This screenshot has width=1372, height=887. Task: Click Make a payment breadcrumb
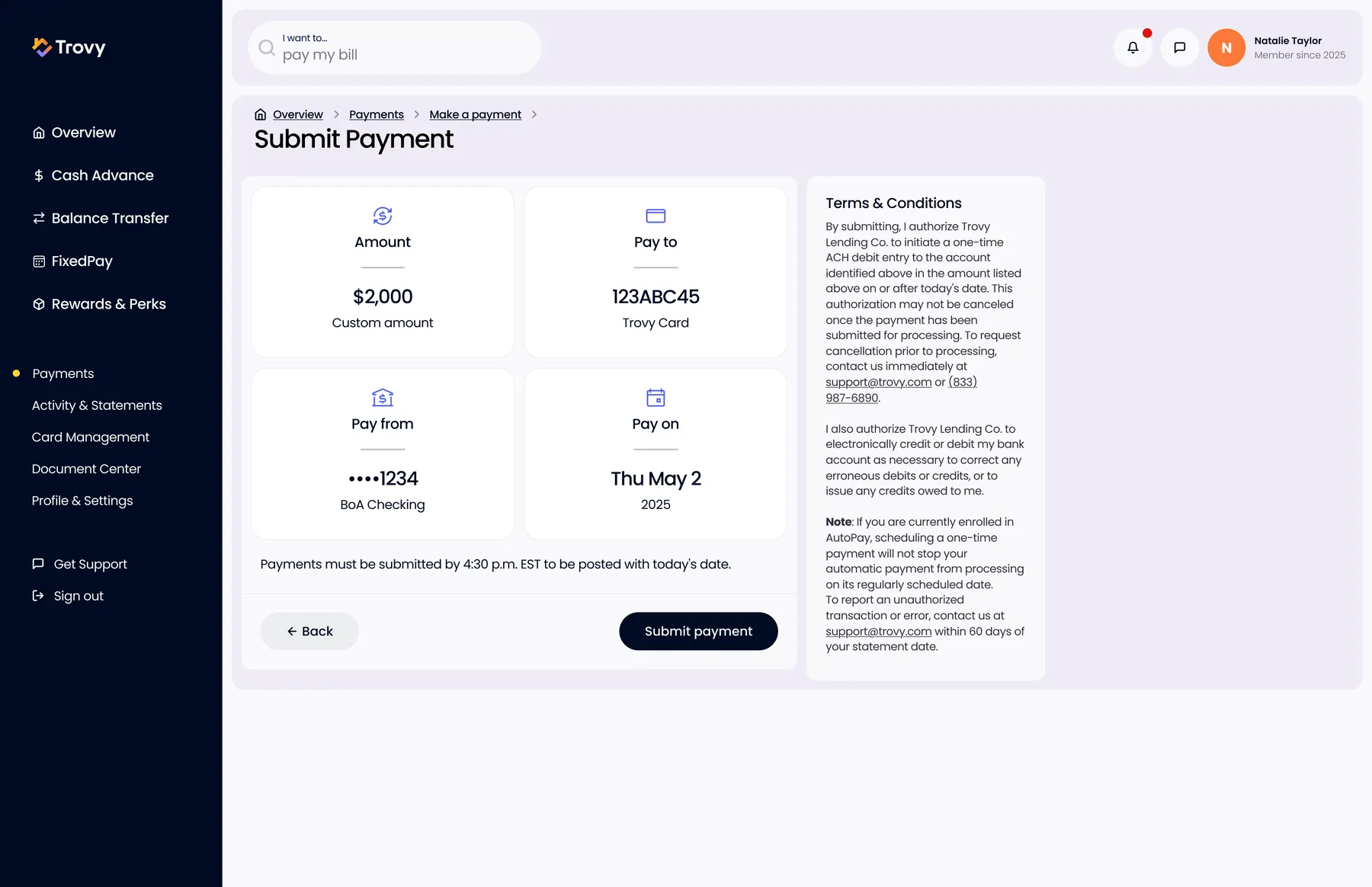coord(476,114)
